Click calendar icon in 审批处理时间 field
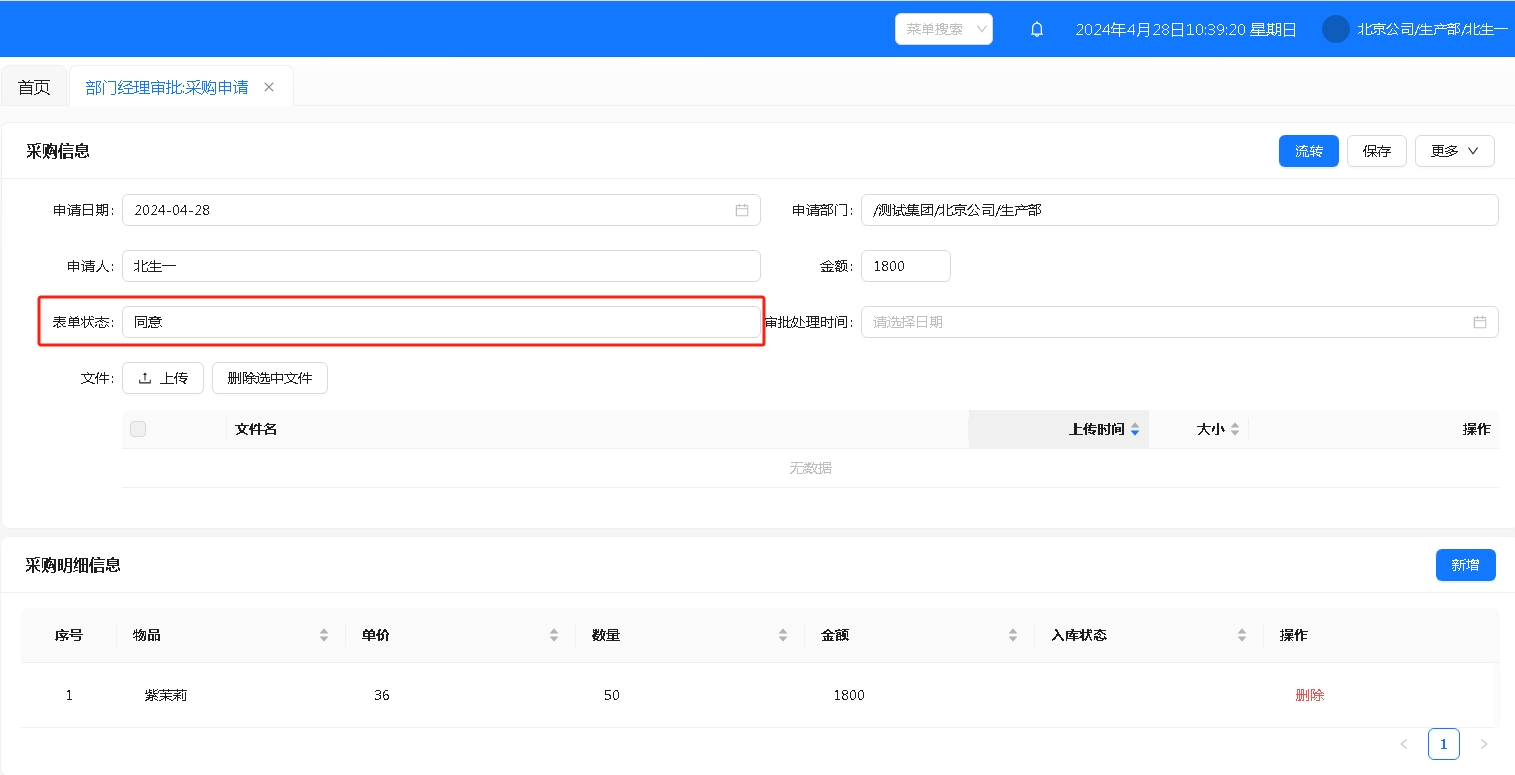The width and height of the screenshot is (1515, 775). (x=1479, y=322)
